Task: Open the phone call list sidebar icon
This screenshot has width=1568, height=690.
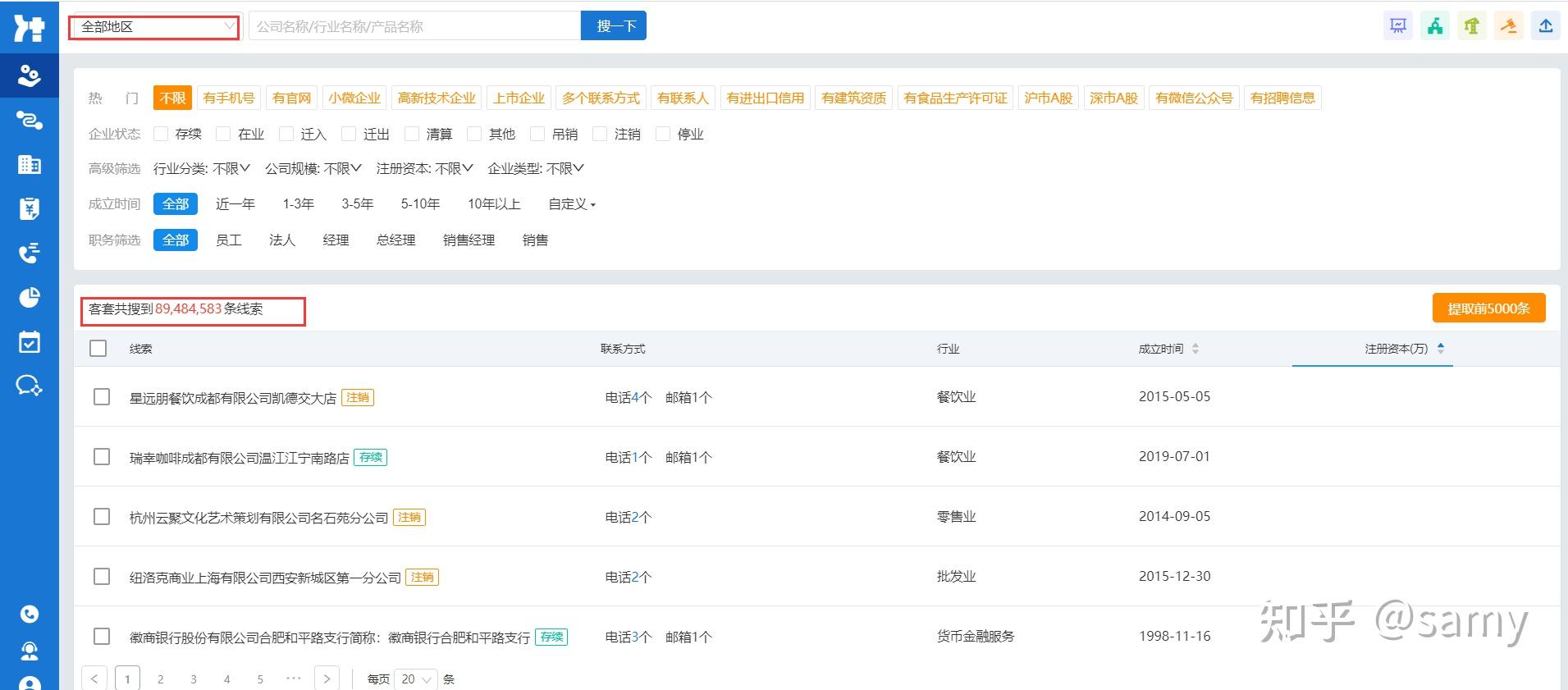Action: 30,253
